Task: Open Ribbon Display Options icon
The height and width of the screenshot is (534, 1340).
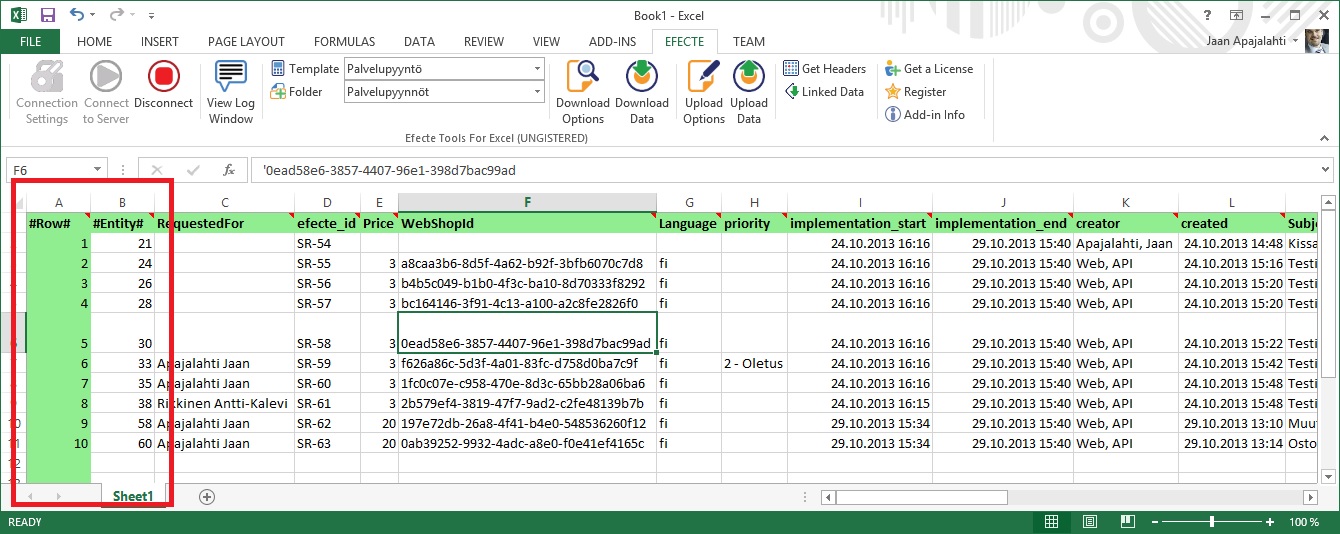Action: (x=1237, y=15)
